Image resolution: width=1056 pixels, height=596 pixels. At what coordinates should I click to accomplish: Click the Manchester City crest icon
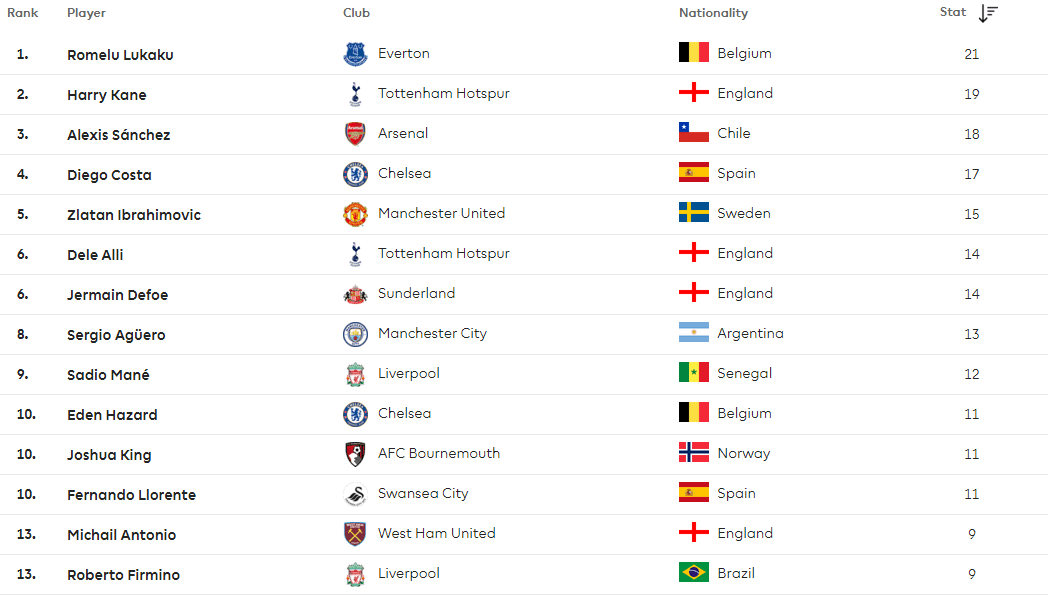click(355, 334)
